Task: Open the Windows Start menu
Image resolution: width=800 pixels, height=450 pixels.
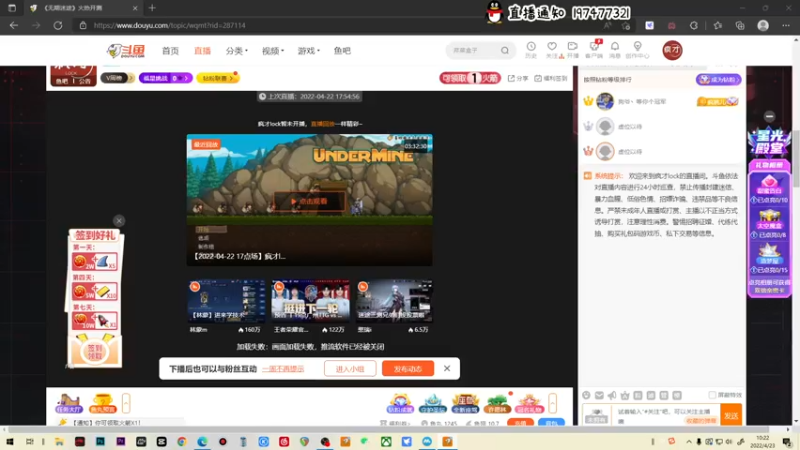Action: pos(10,441)
